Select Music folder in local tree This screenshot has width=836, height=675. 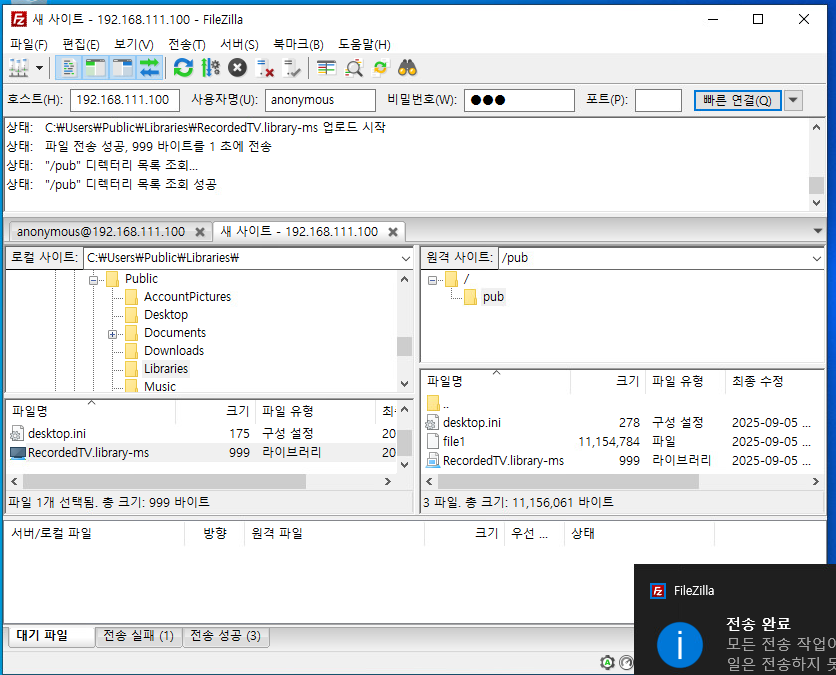pos(160,387)
